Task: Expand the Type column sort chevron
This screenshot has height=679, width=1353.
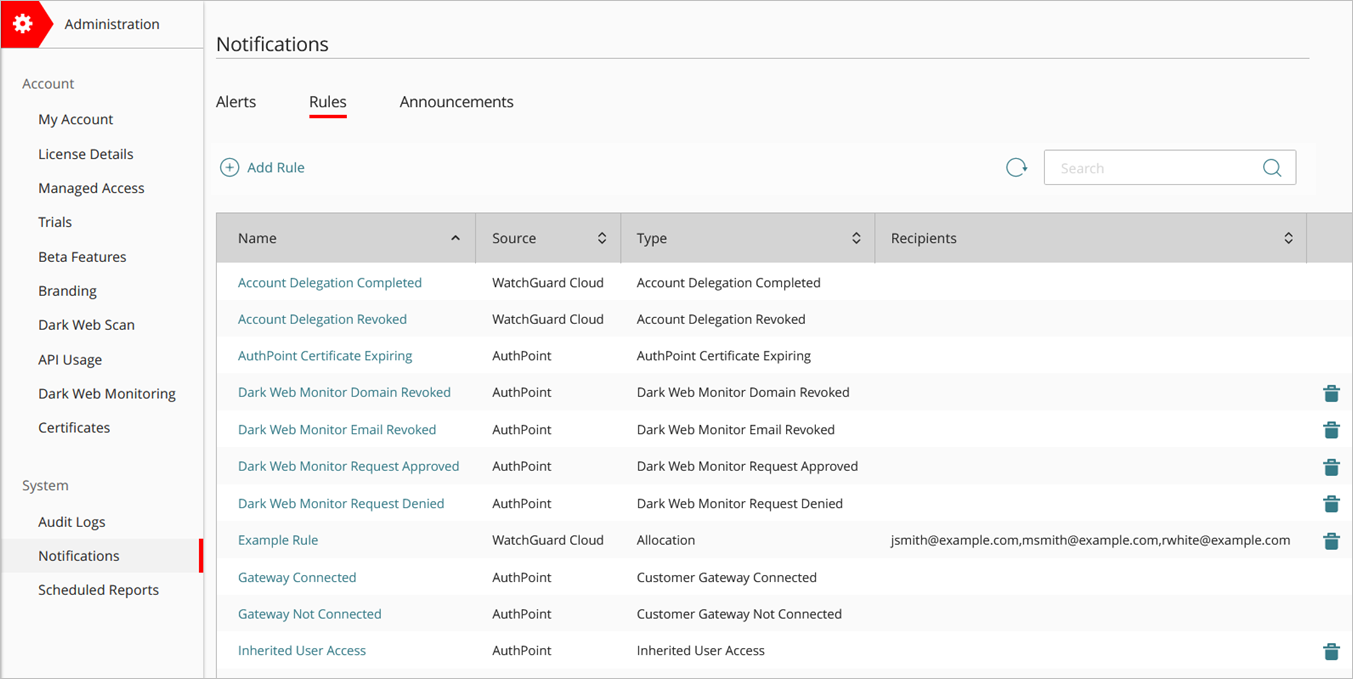Action: (x=855, y=238)
